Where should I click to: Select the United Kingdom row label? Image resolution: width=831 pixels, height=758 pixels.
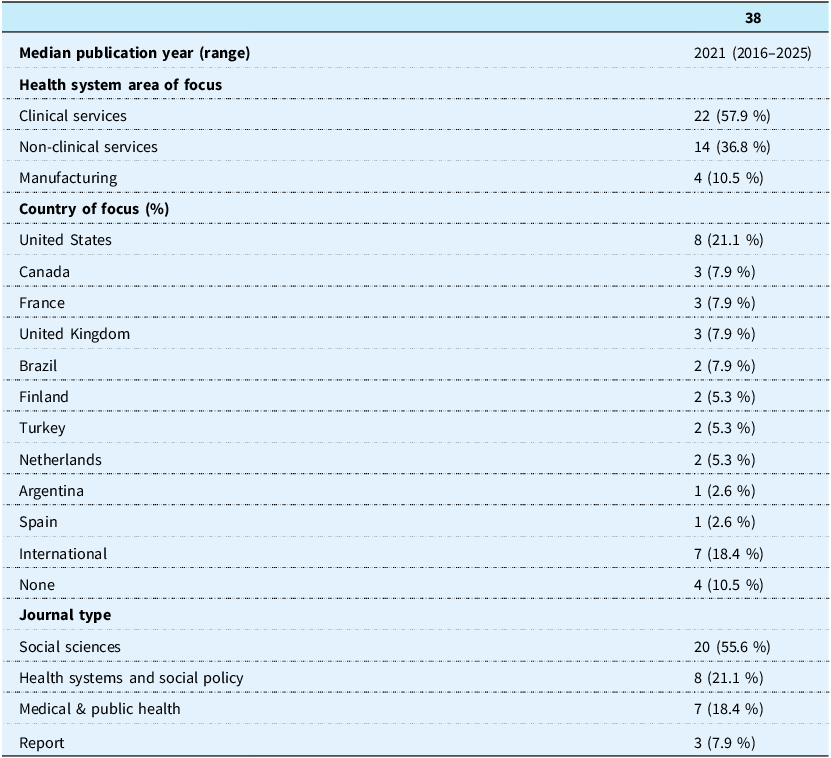[x=74, y=334]
